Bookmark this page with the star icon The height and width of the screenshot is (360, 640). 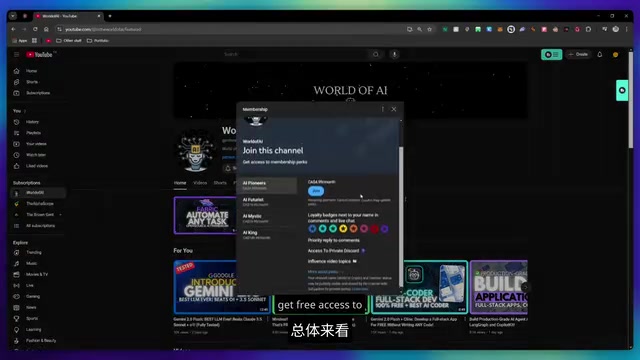pos(429,29)
